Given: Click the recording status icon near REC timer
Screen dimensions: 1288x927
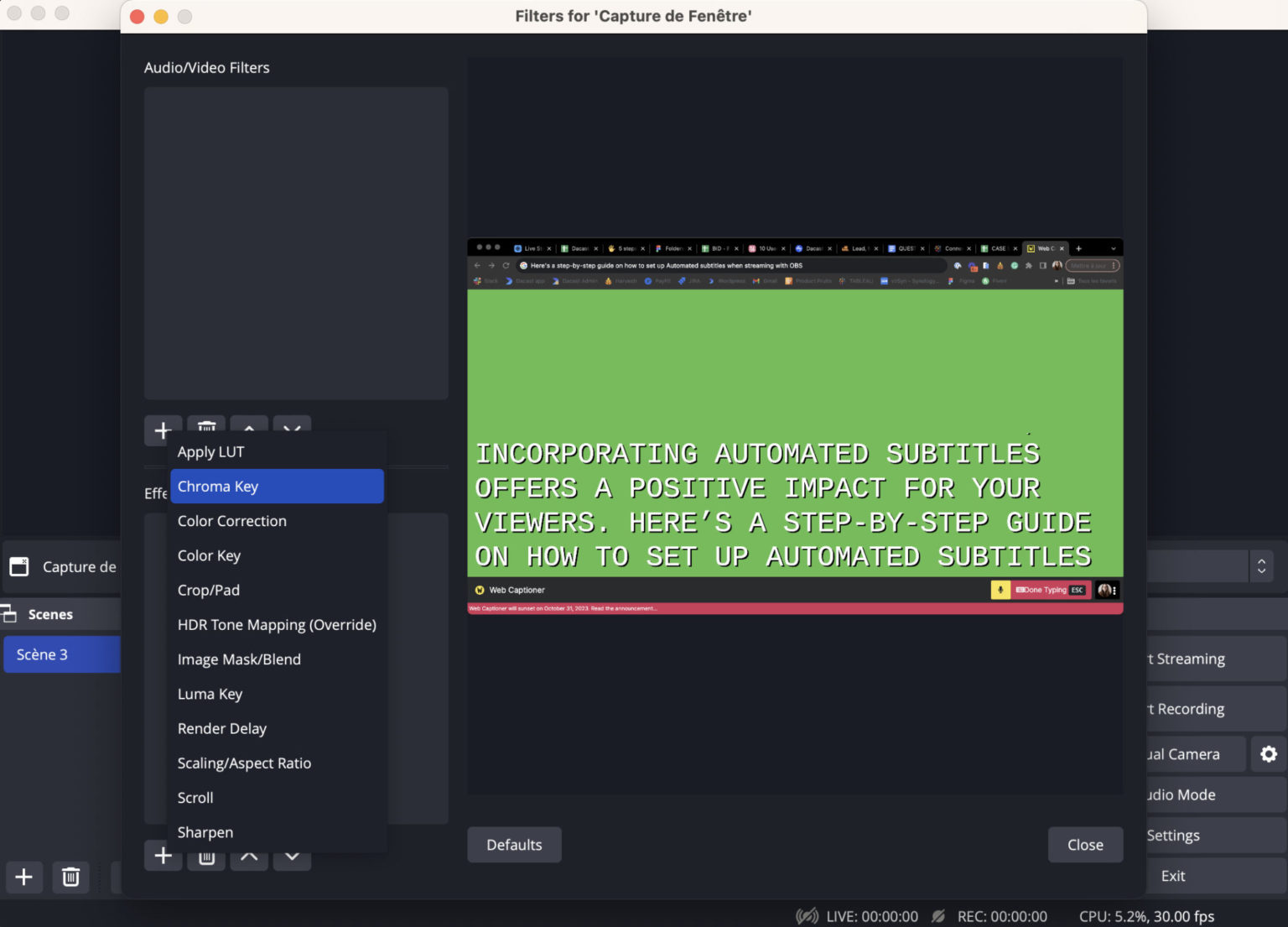Looking at the screenshot, I should [x=939, y=916].
